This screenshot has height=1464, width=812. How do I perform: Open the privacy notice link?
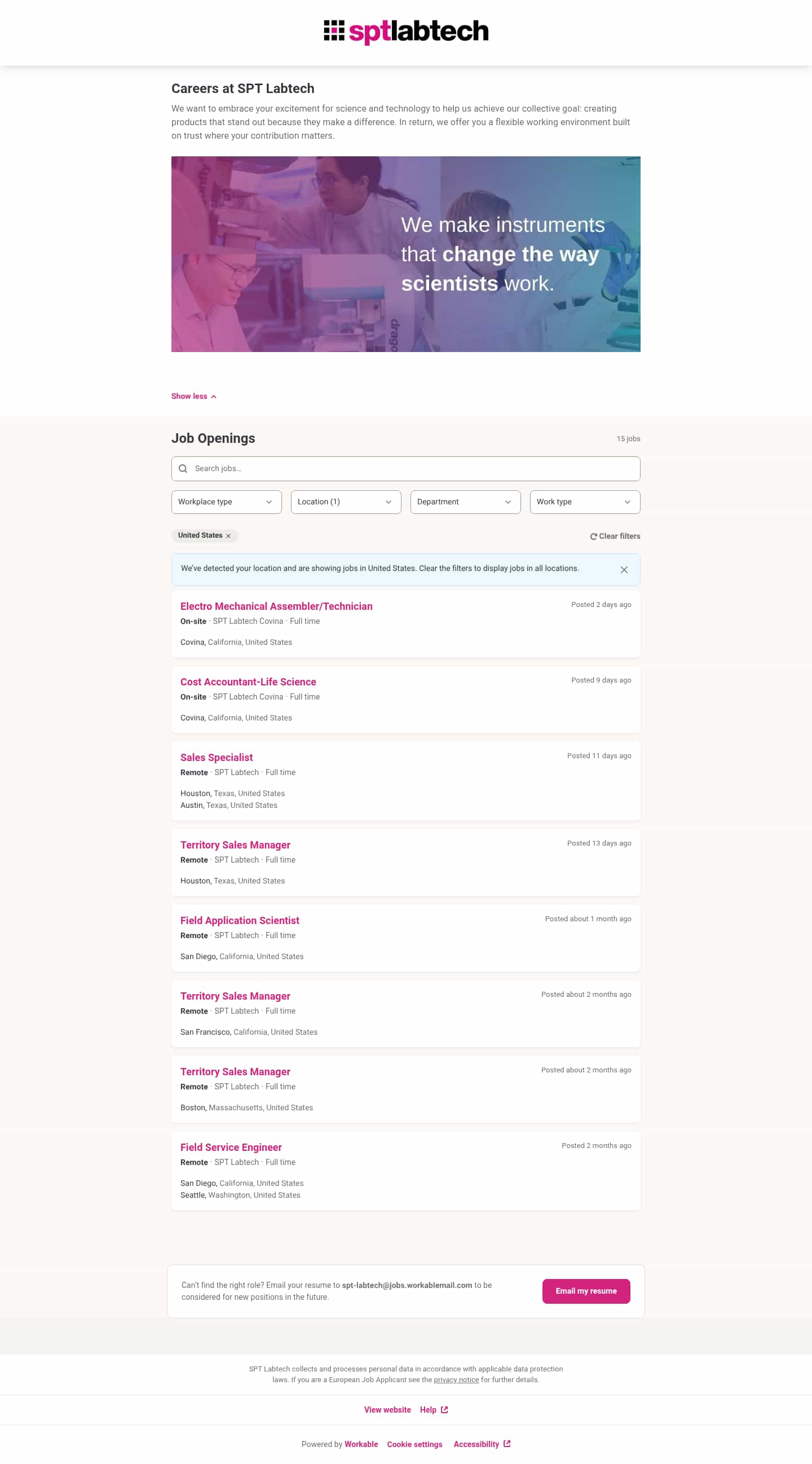coord(456,1380)
